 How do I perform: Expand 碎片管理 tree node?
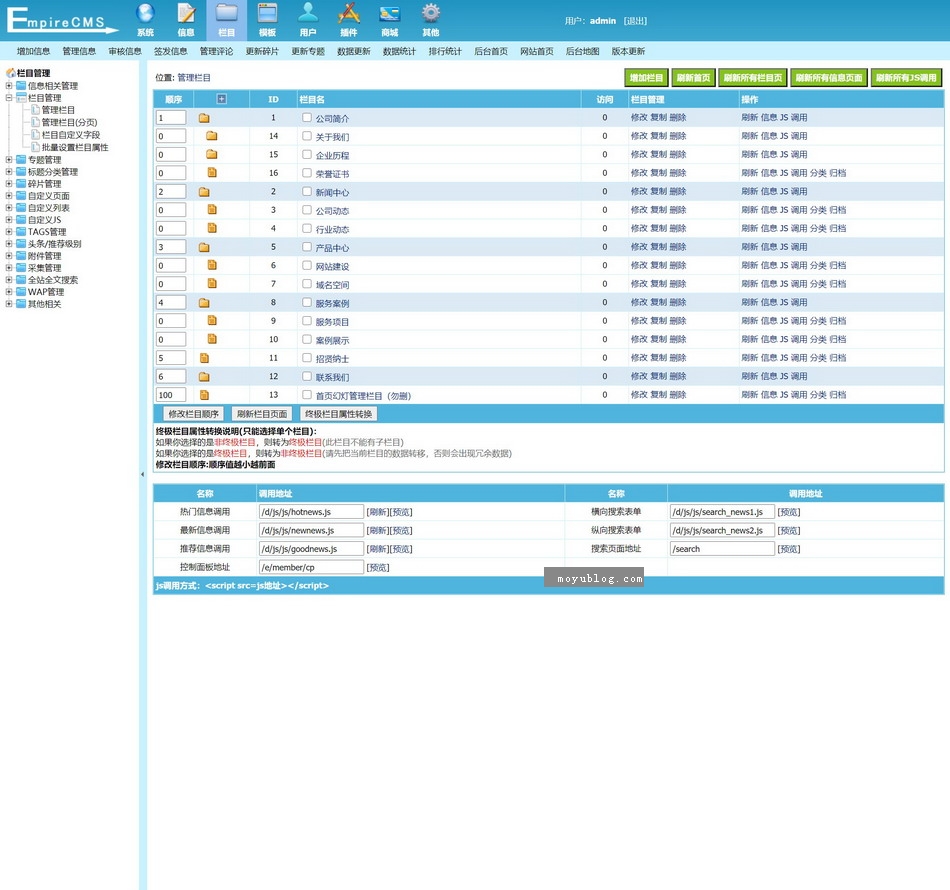pos(9,184)
